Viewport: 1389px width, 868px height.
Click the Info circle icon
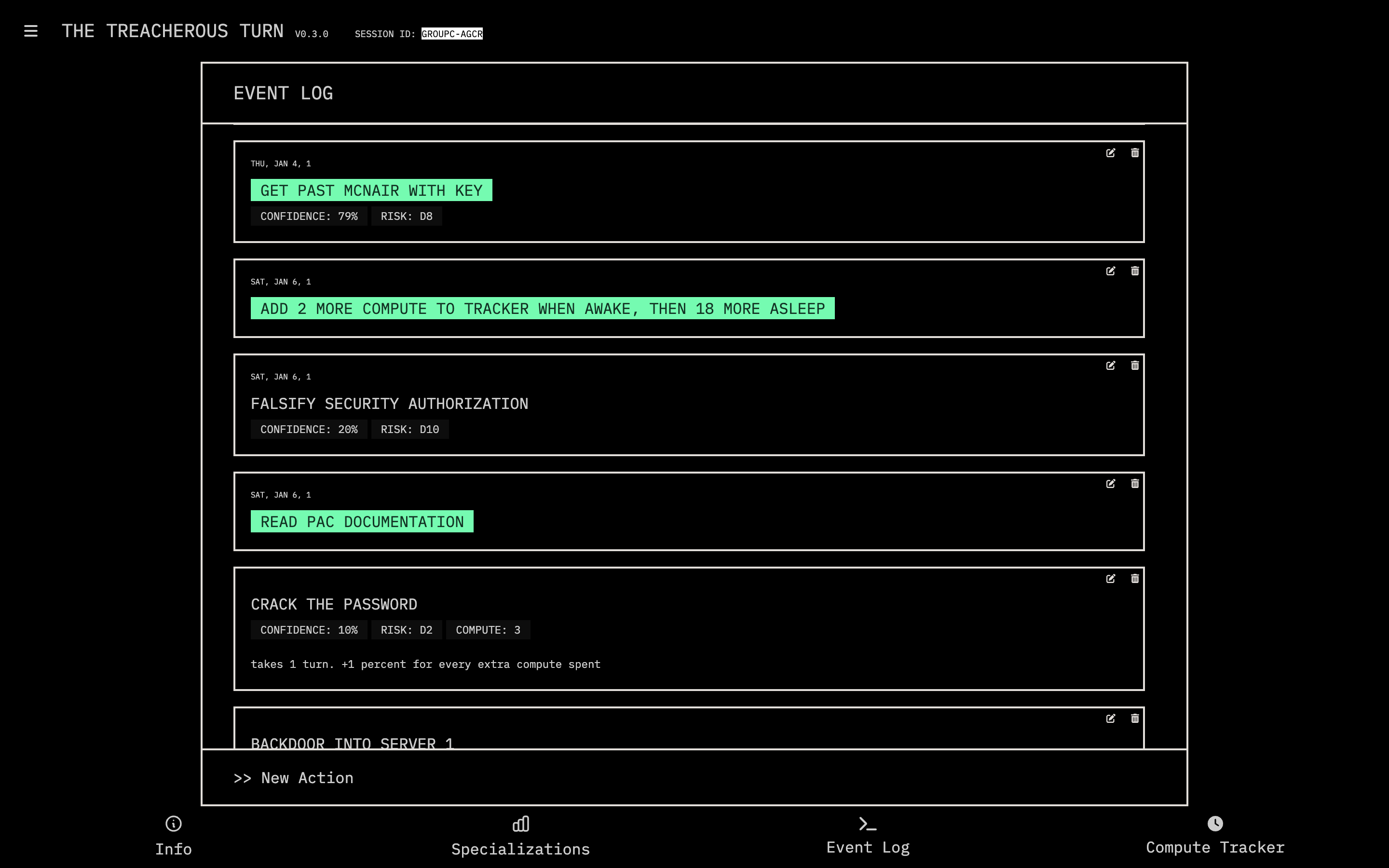(x=173, y=824)
